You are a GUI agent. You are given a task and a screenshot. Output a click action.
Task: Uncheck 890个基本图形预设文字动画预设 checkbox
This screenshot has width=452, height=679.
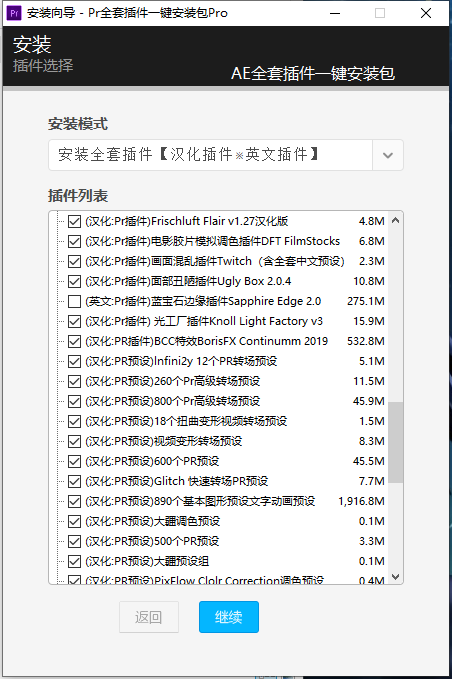point(74,501)
